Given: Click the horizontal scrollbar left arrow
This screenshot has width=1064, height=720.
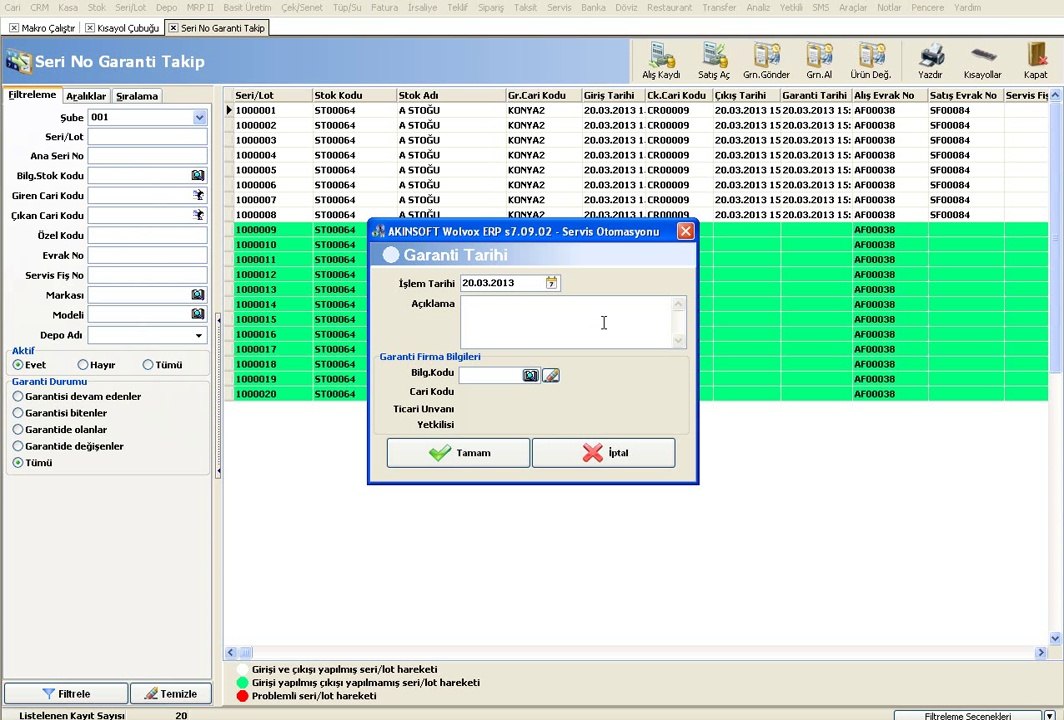Looking at the screenshot, I should [231, 652].
